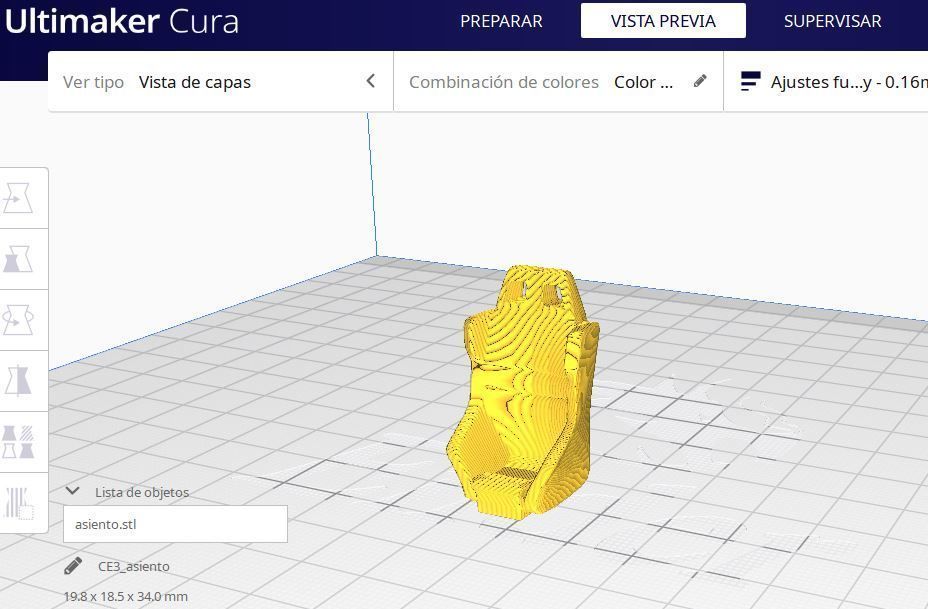This screenshot has height=609, width=928.
Task: Select the Scale tool icon
Action: [x=18, y=259]
